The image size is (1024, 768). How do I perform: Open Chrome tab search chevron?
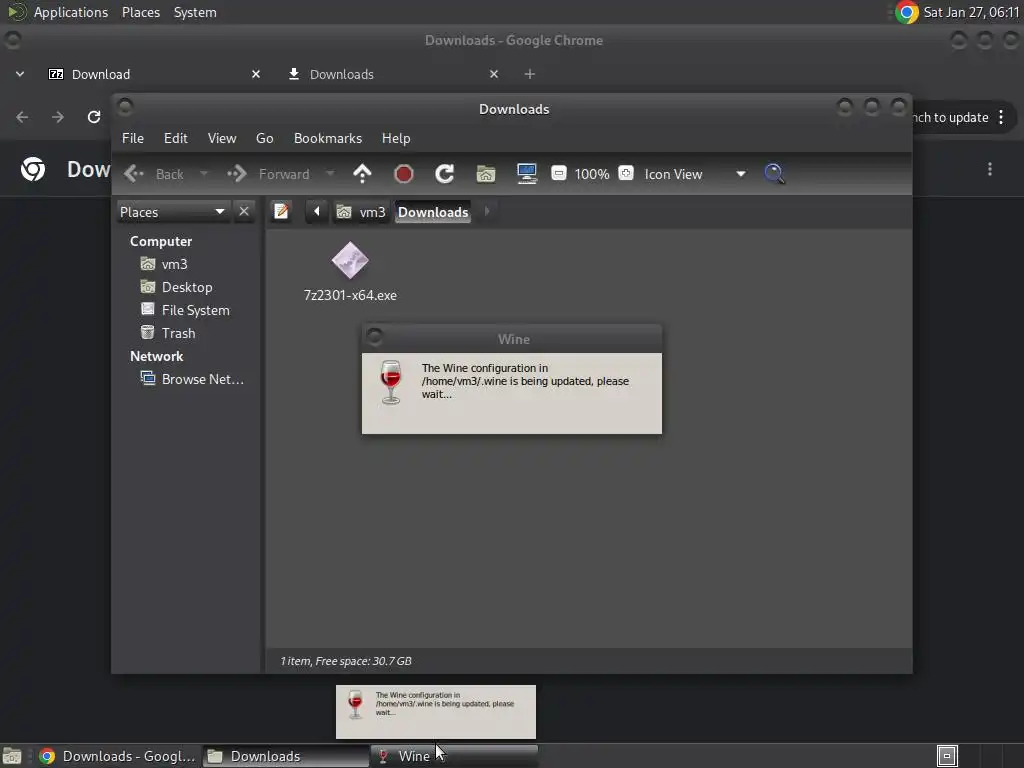[x=20, y=74]
